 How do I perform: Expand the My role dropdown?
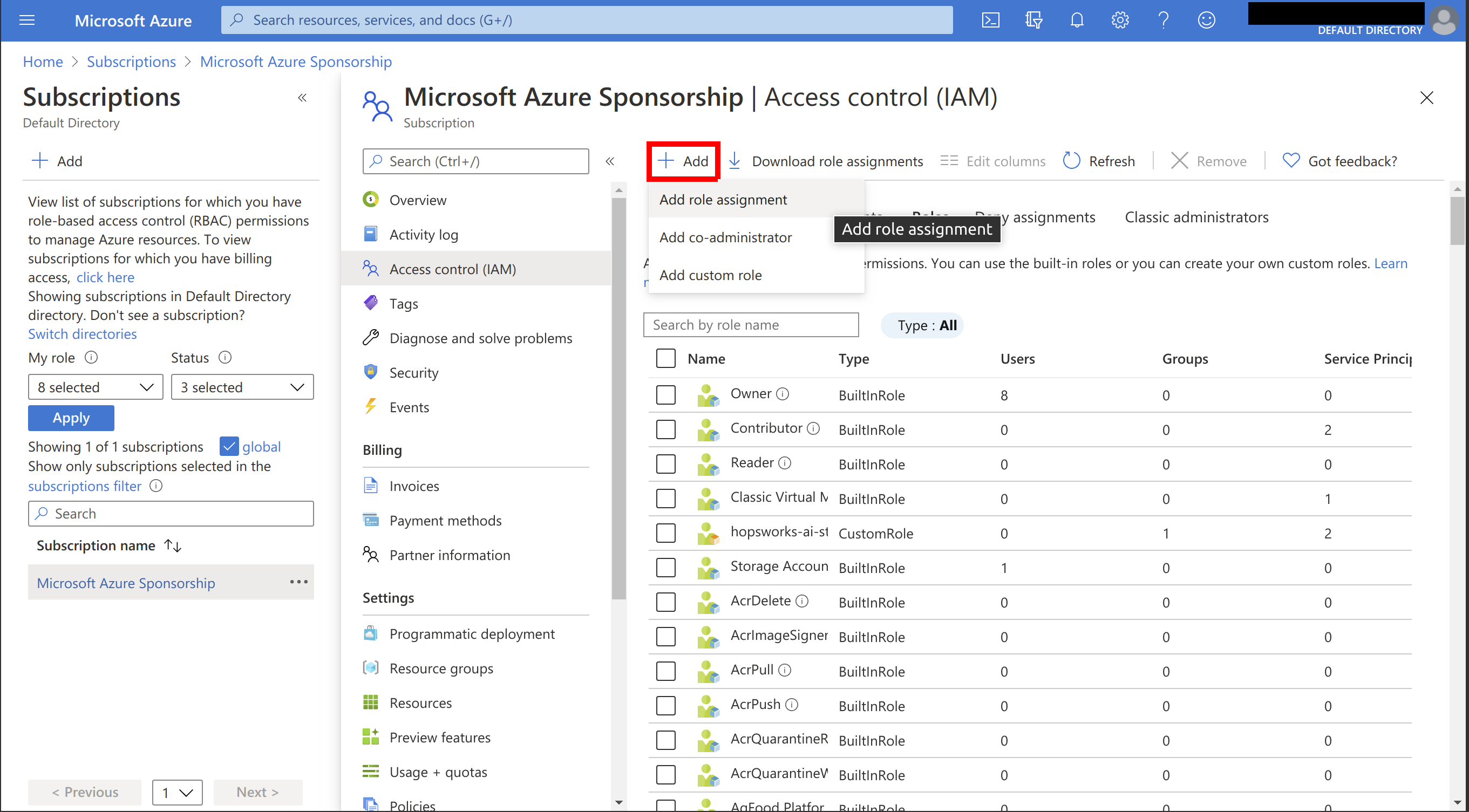[x=95, y=387]
